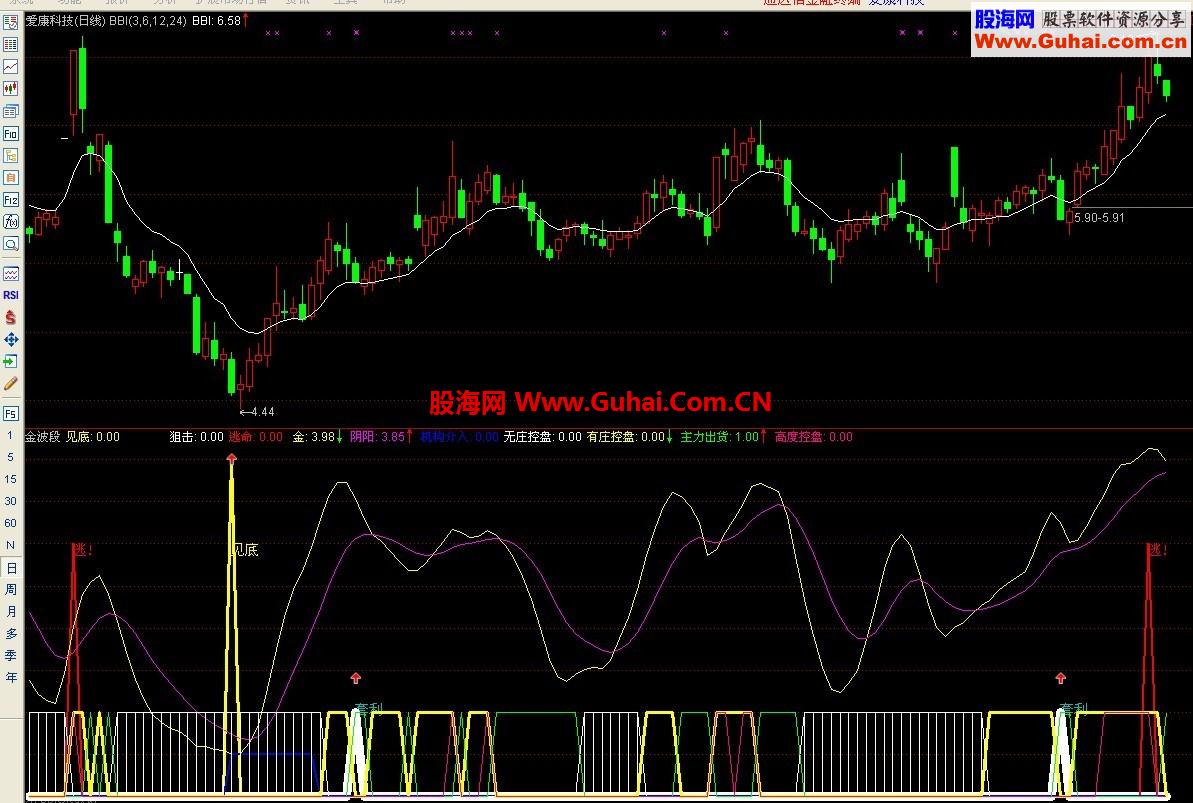Click the 爱康科技(日线) chart title
This screenshot has height=803, width=1193.
[x=65, y=21]
